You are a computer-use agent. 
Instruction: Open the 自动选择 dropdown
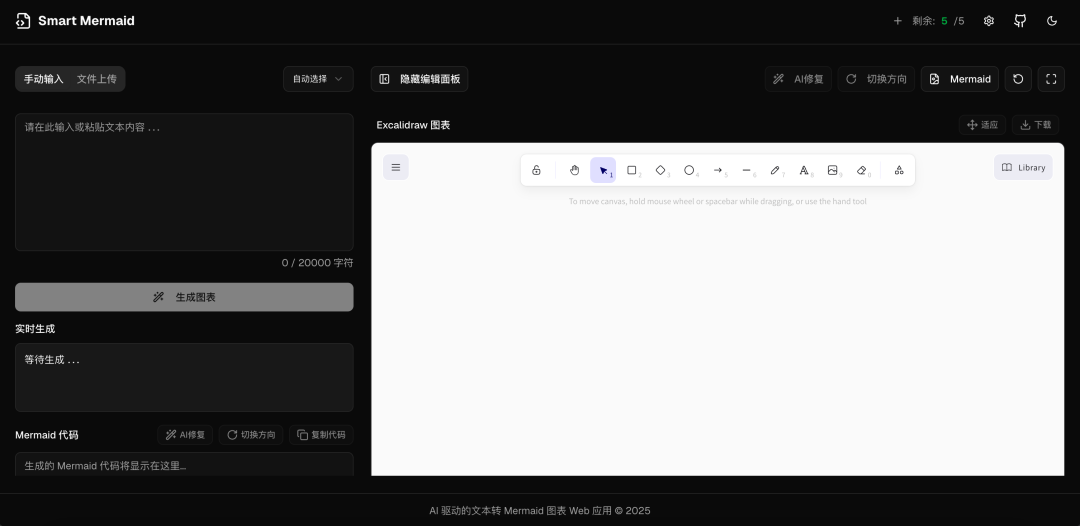(318, 79)
